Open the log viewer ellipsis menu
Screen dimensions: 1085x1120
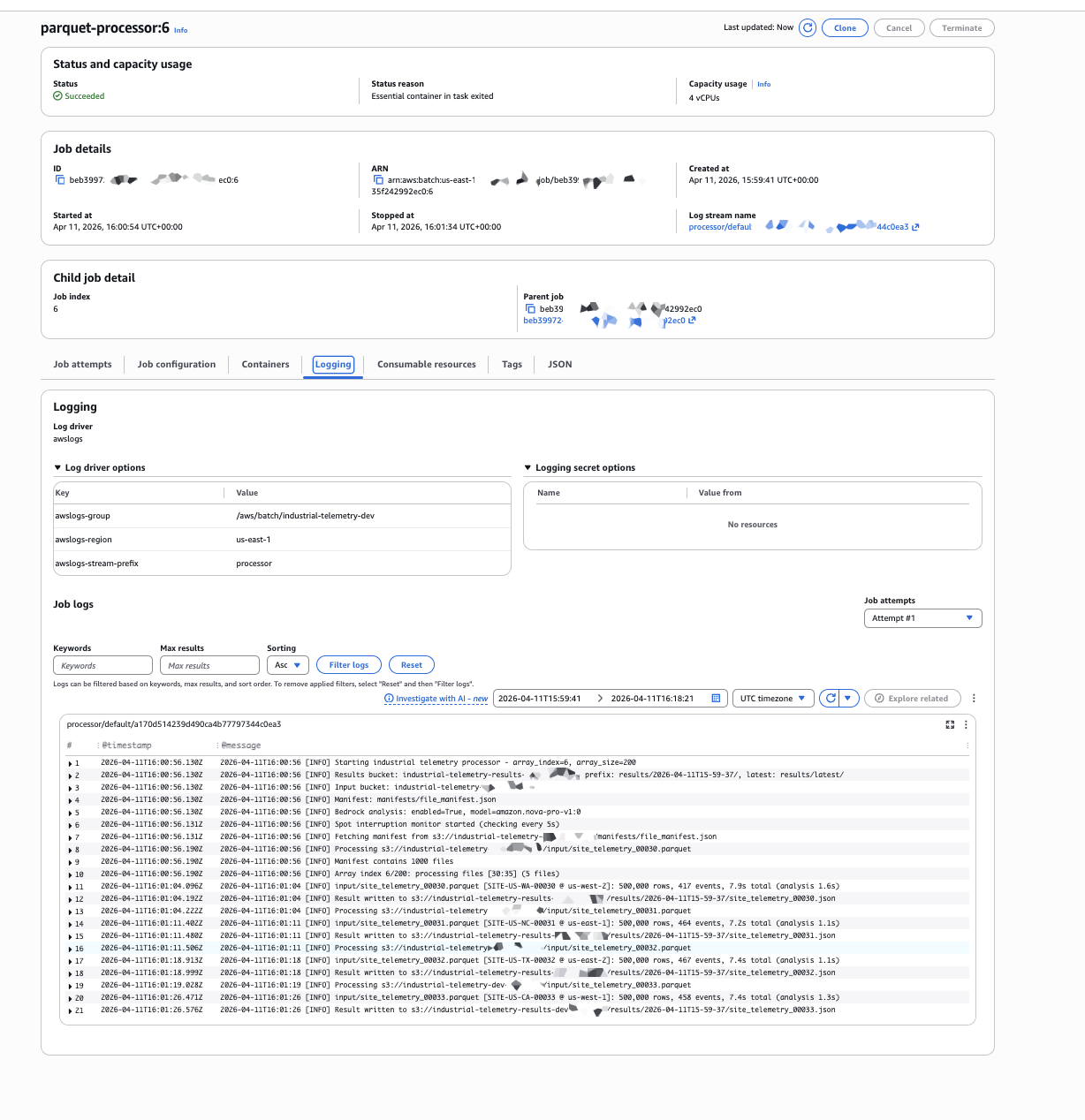(965, 724)
